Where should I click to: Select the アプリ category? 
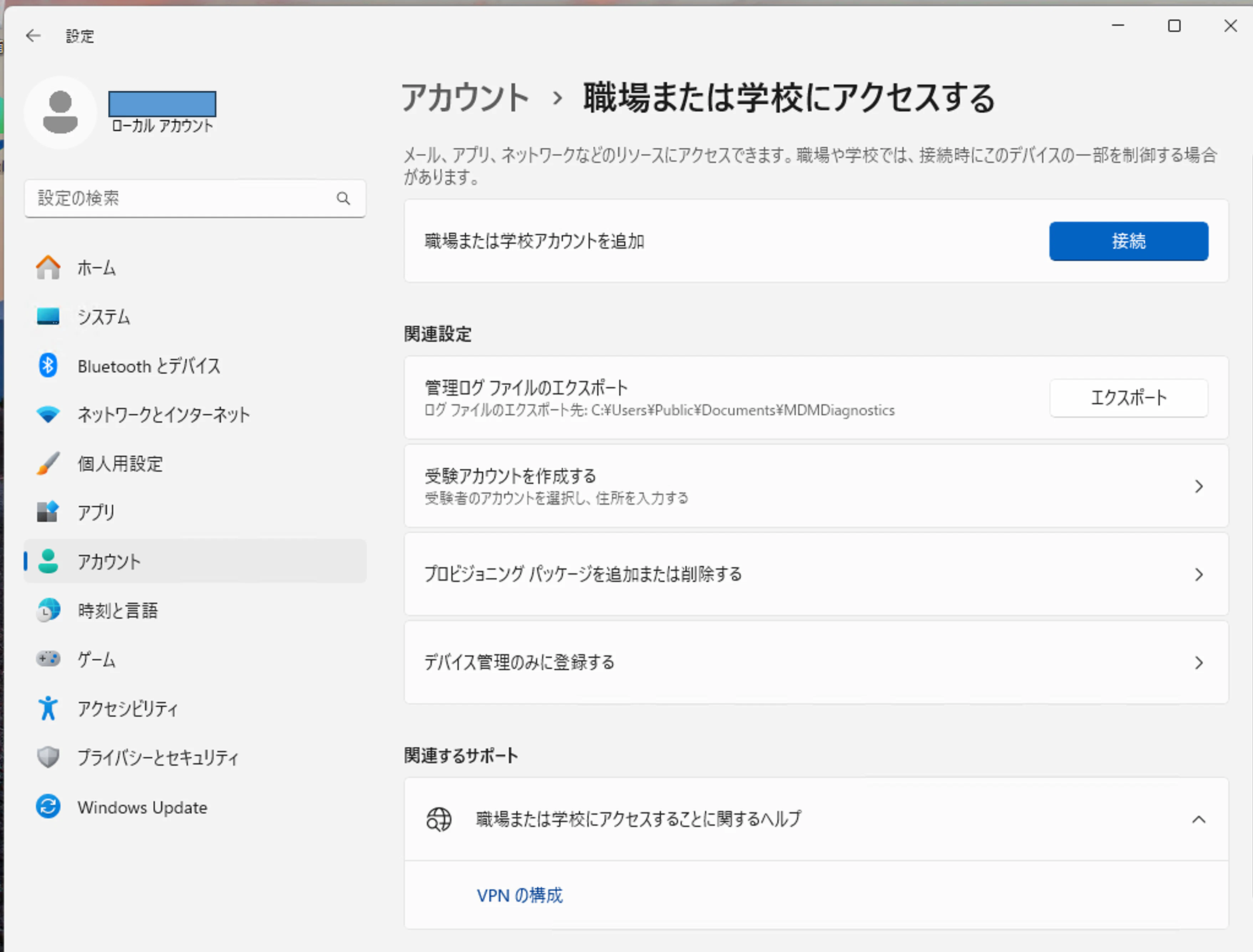(x=195, y=512)
